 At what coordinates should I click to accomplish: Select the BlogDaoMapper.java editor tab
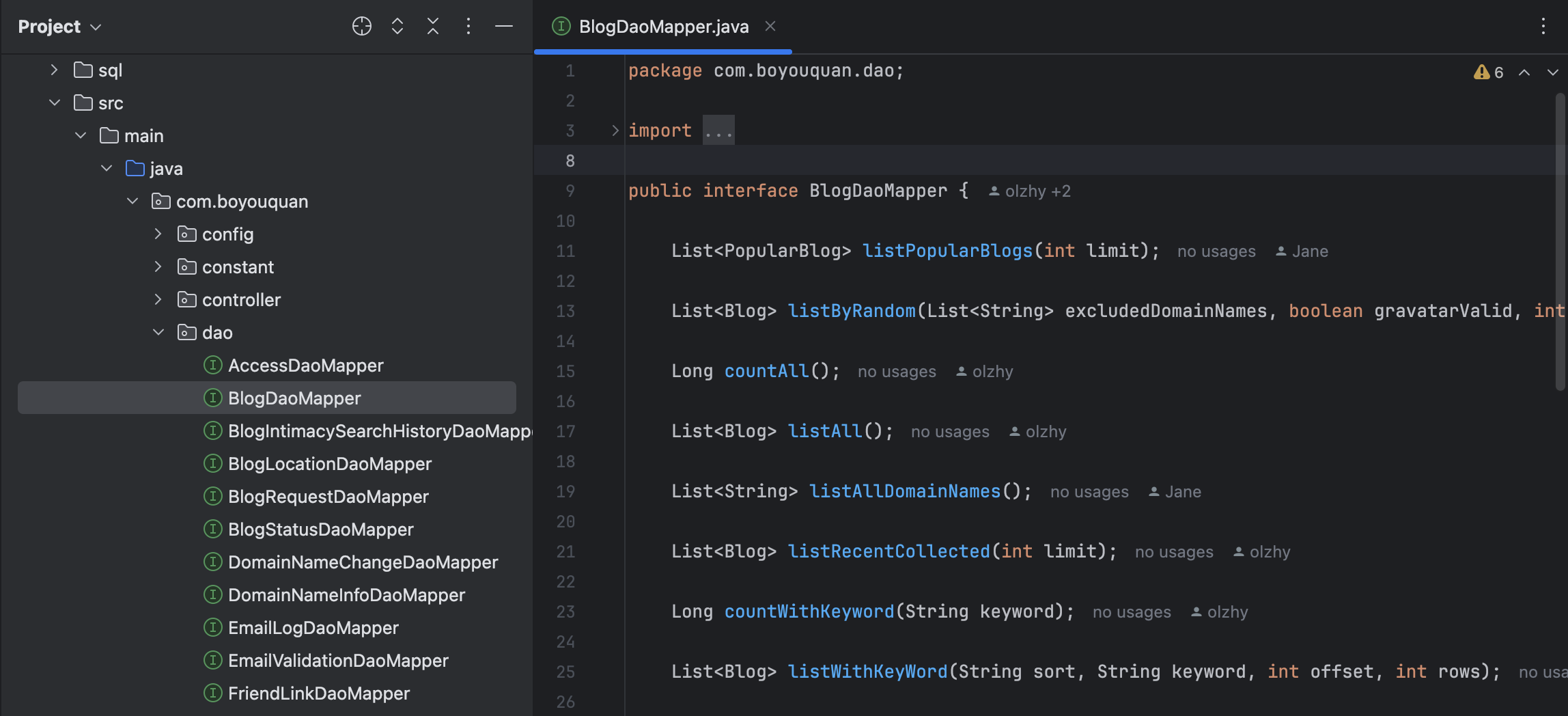point(662,27)
